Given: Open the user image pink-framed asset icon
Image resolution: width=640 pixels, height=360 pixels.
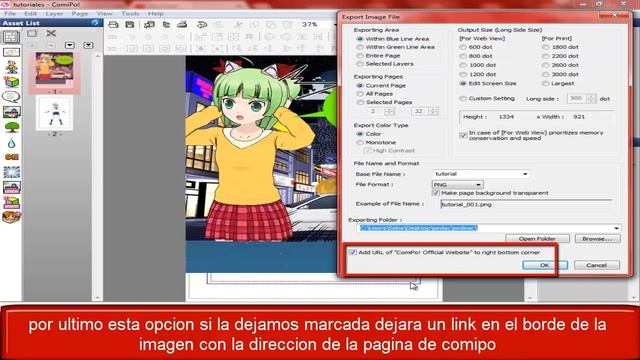Looking at the screenshot, I should (x=11, y=187).
